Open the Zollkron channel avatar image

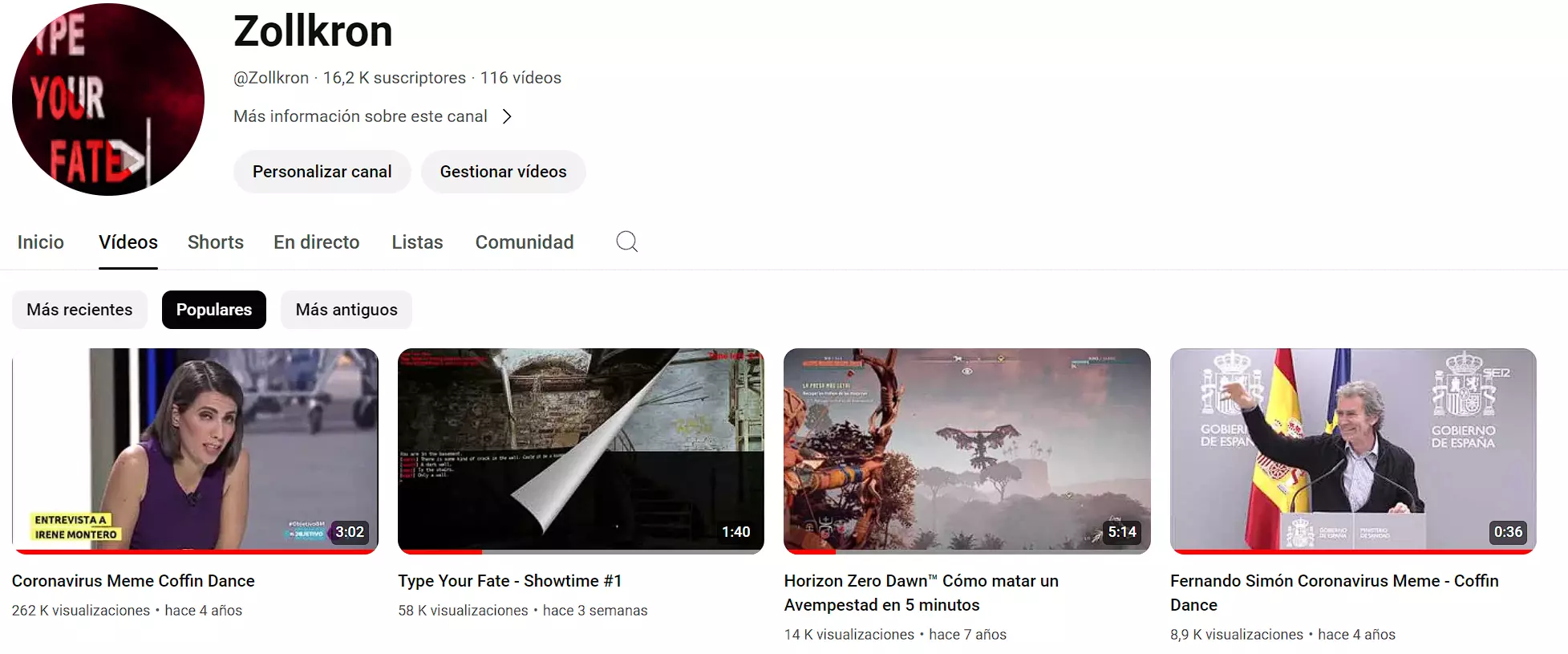coord(108,100)
